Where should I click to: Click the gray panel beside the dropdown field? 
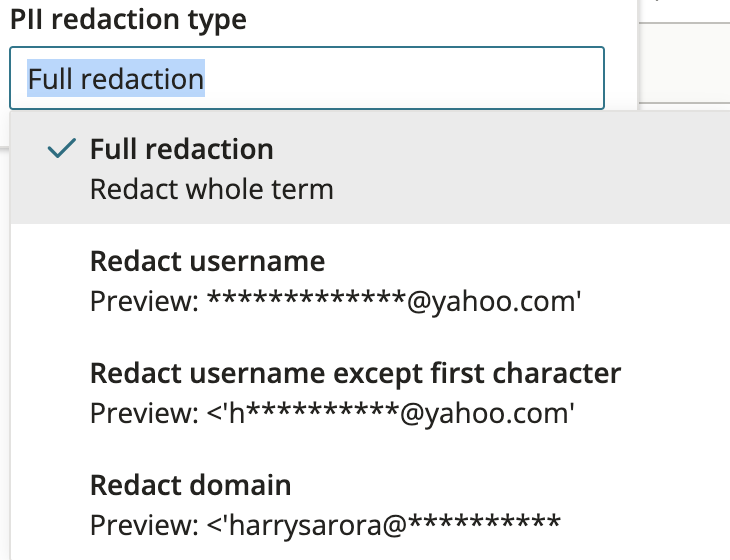click(684, 63)
